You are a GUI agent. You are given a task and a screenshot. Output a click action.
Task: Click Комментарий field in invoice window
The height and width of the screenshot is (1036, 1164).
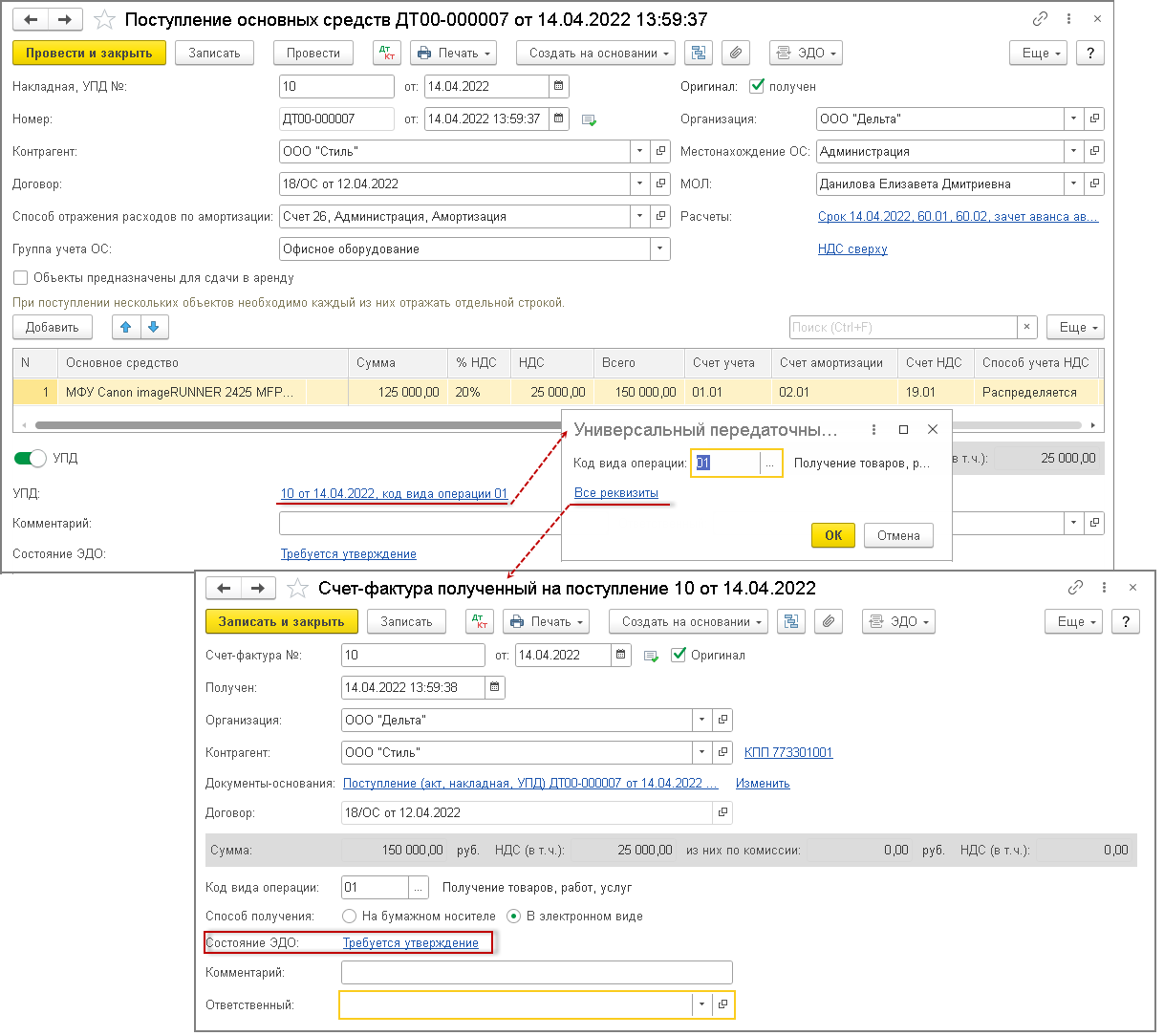(537, 973)
